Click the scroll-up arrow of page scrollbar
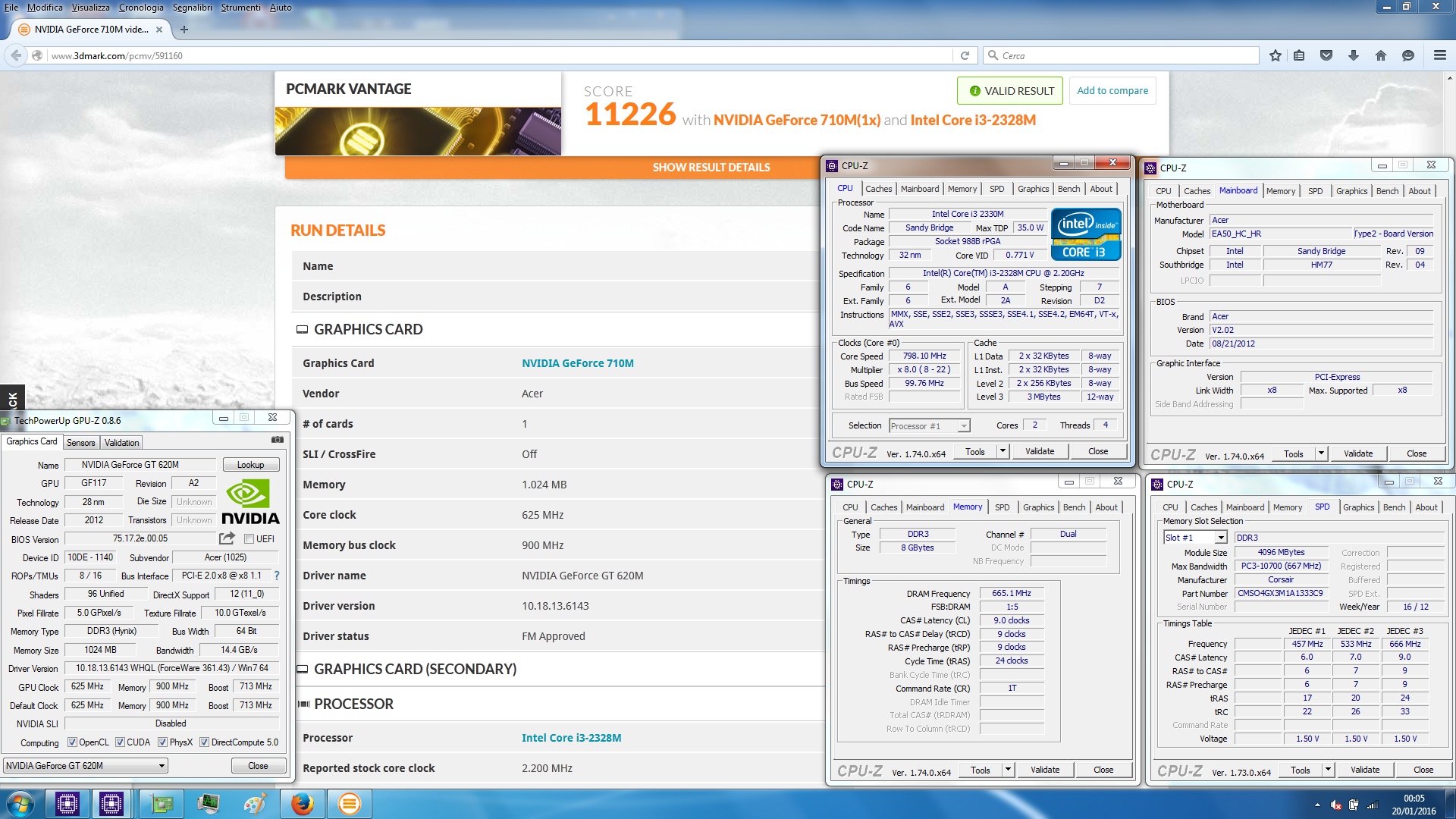The width and height of the screenshot is (1456, 819). point(1450,78)
